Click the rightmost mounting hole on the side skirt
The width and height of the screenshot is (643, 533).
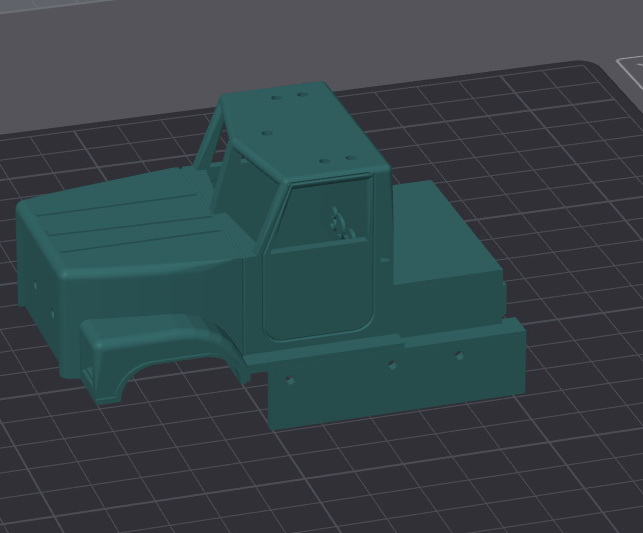[459, 354]
